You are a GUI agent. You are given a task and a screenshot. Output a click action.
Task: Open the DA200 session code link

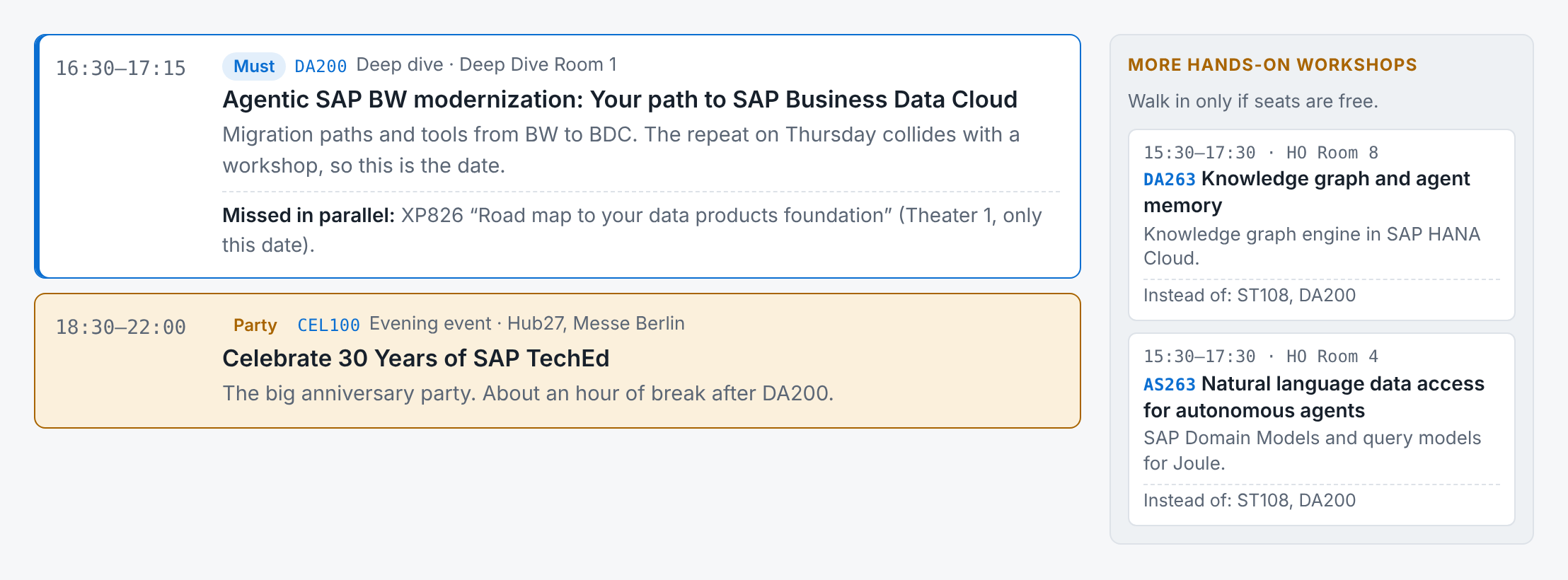(x=321, y=66)
